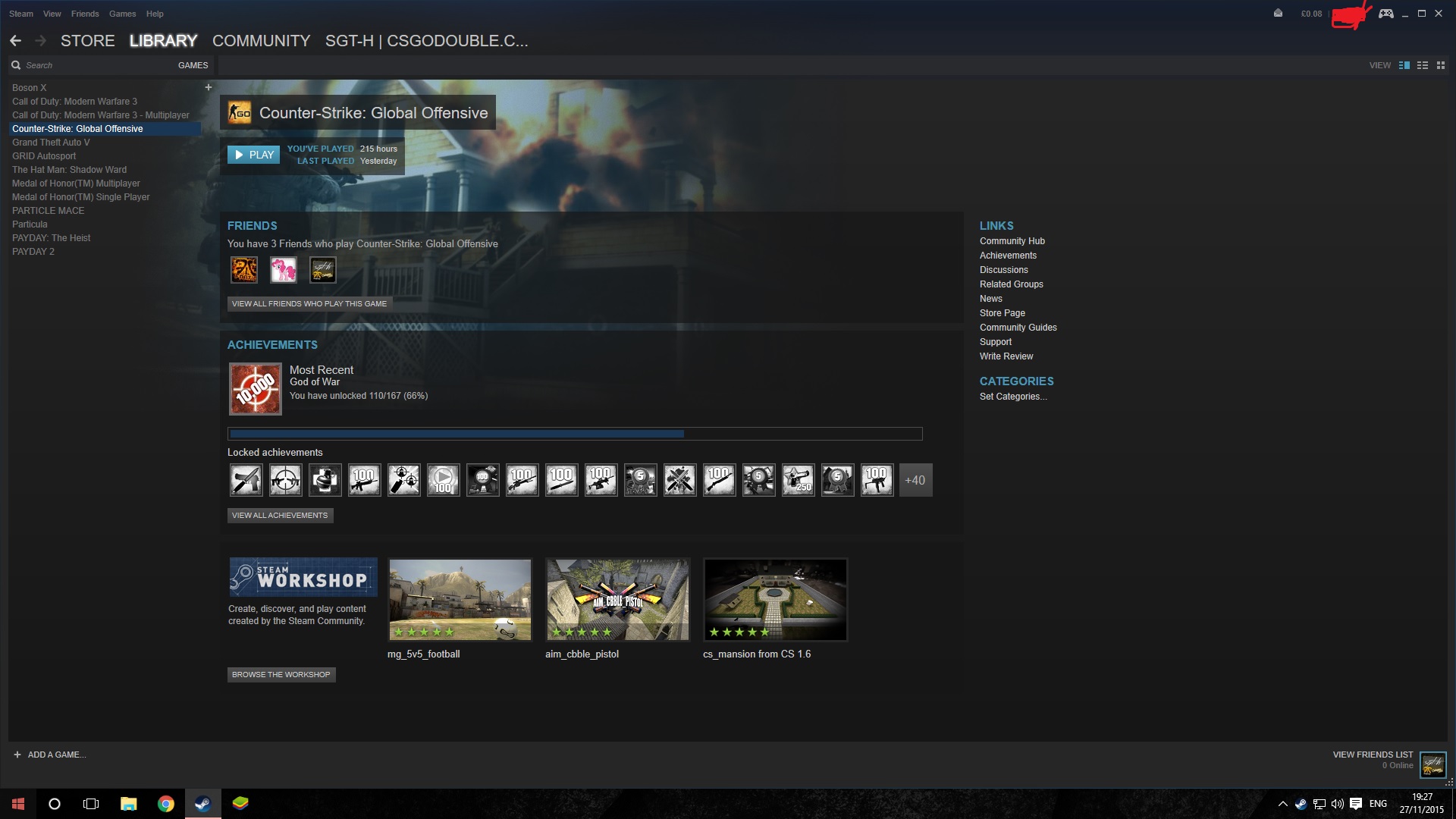Click View All Friends Who Play This Game
1456x819 pixels.
click(x=309, y=304)
